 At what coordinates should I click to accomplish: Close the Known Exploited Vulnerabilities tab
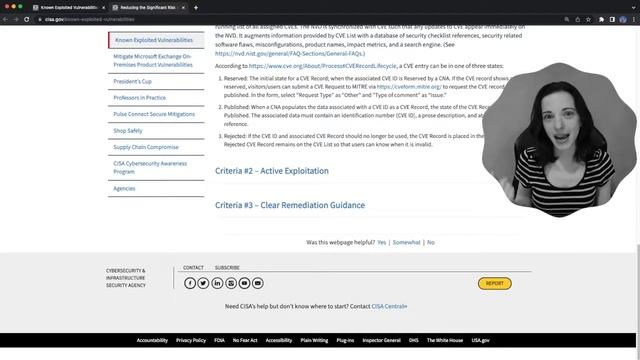tap(103, 7)
